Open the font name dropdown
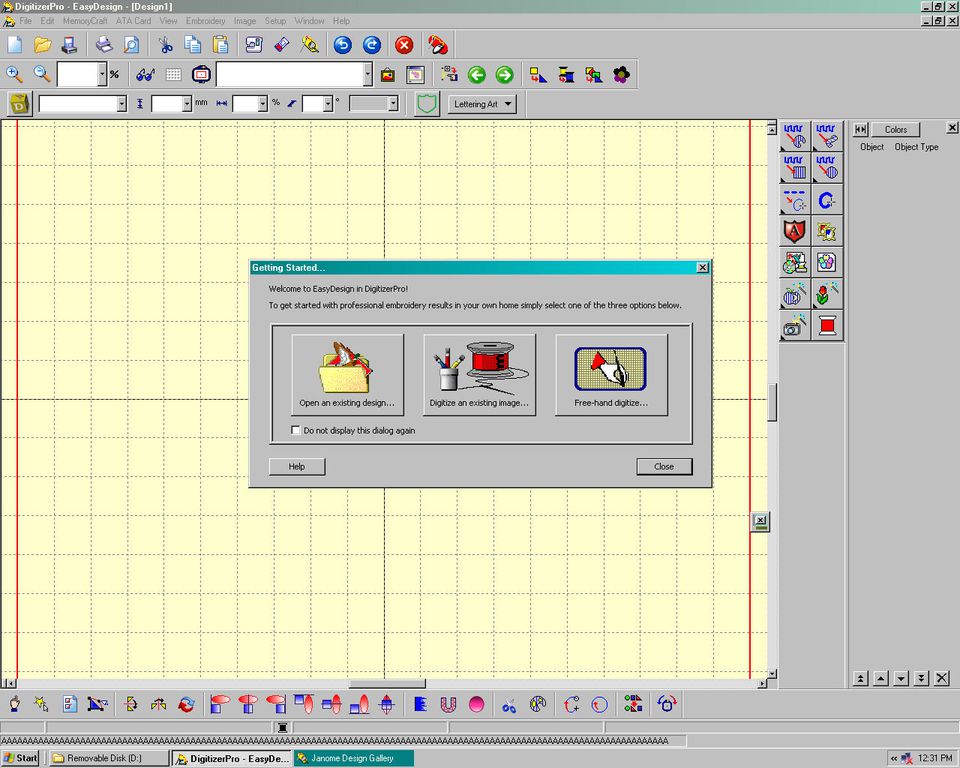The height and width of the screenshot is (768, 960). point(122,104)
